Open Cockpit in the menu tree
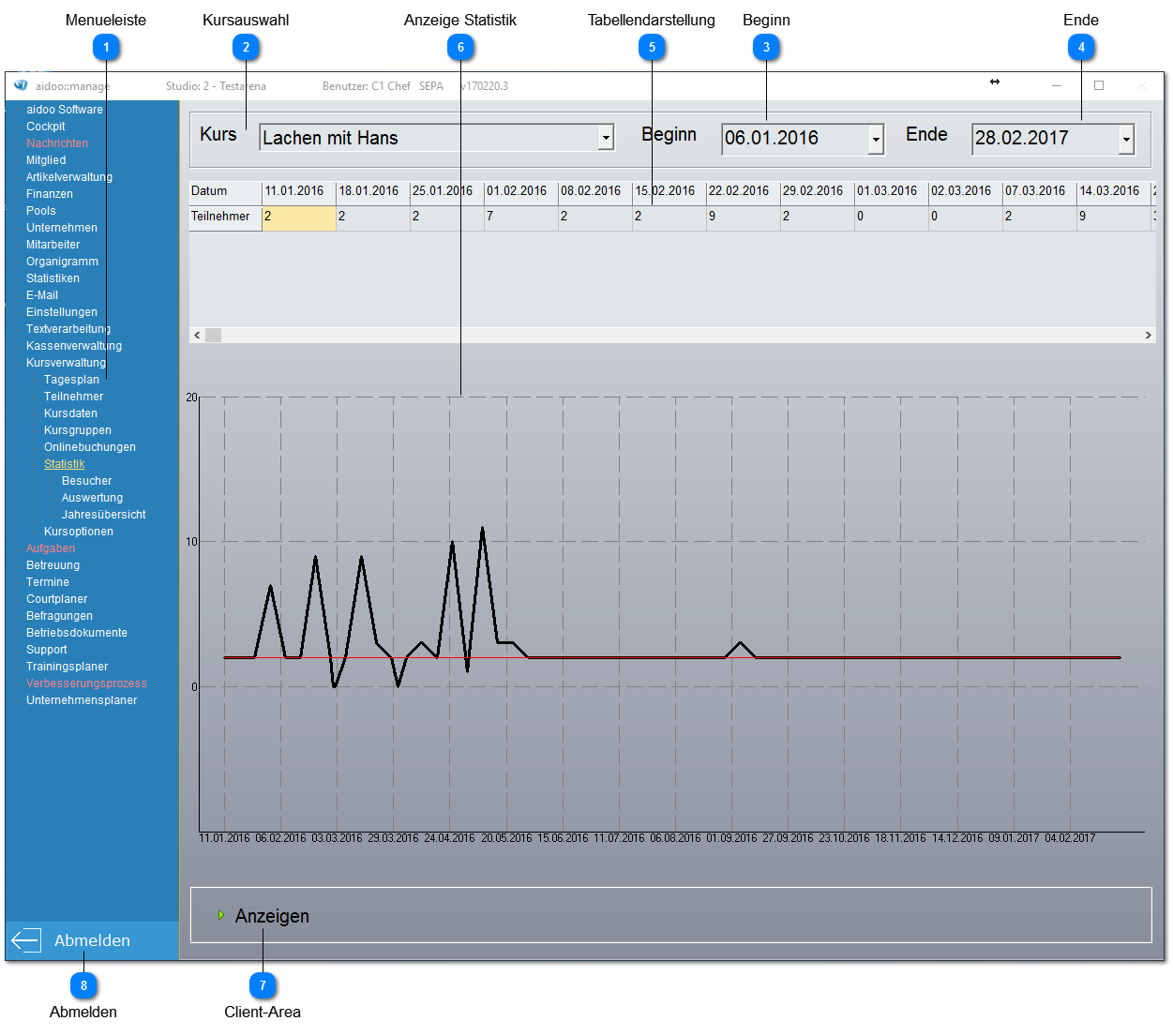Screen dimensions: 1173x1036 click(46, 127)
